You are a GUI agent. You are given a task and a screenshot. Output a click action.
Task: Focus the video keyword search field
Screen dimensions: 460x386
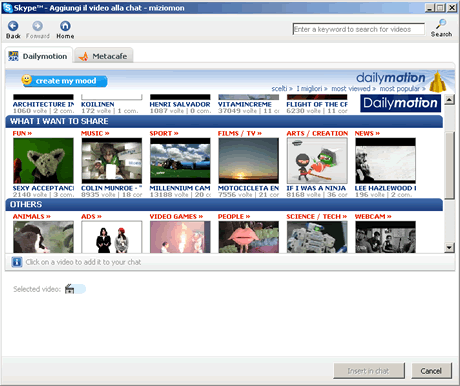point(359,29)
